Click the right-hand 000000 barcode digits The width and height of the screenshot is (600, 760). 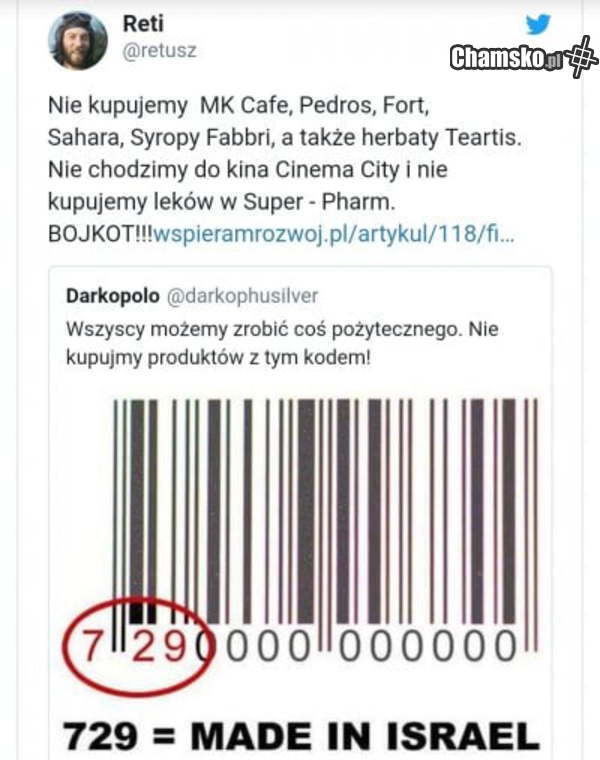click(x=428, y=647)
